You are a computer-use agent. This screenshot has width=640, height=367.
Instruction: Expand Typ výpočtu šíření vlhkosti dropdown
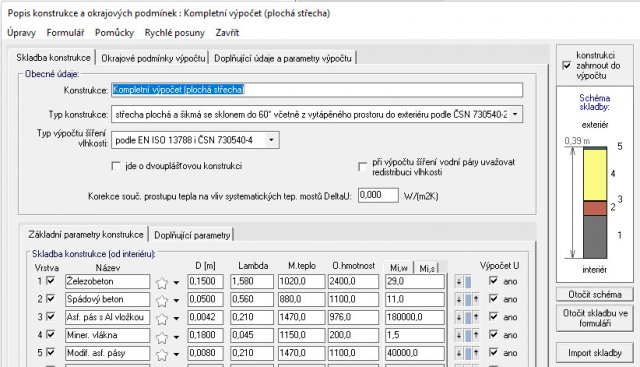[x=271, y=140]
